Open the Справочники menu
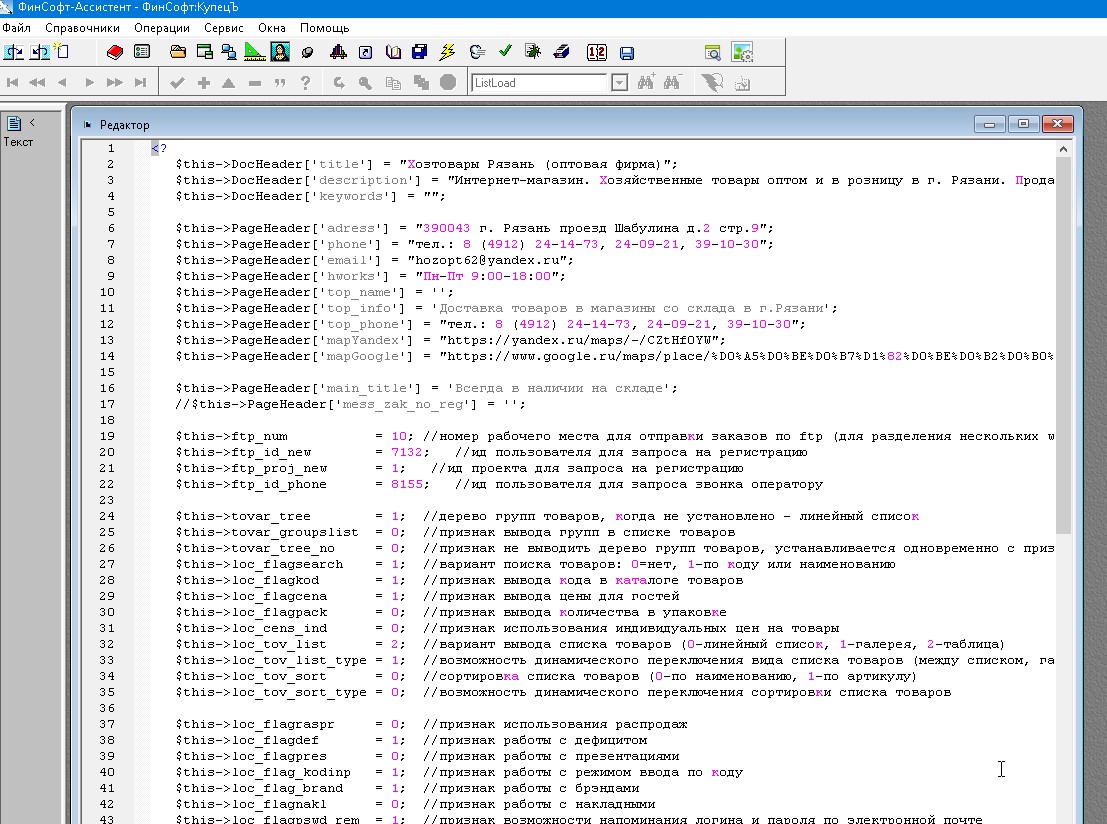The height and width of the screenshot is (824, 1107). [82, 28]
